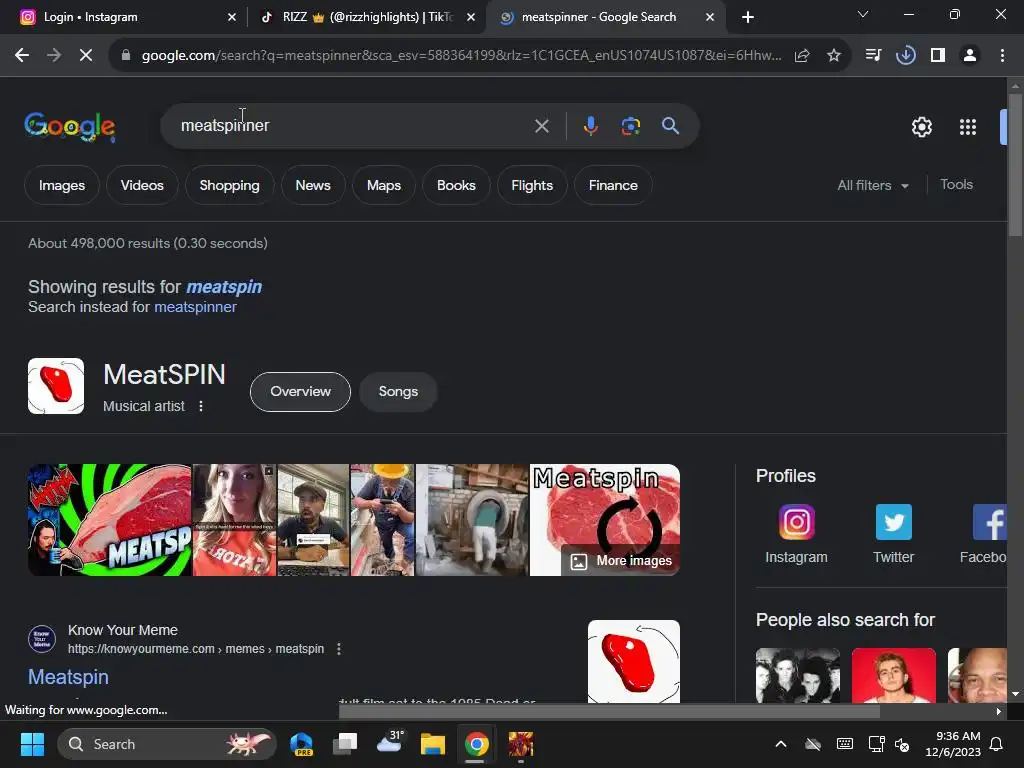Open more options beside Musical artist

(201, 406)
